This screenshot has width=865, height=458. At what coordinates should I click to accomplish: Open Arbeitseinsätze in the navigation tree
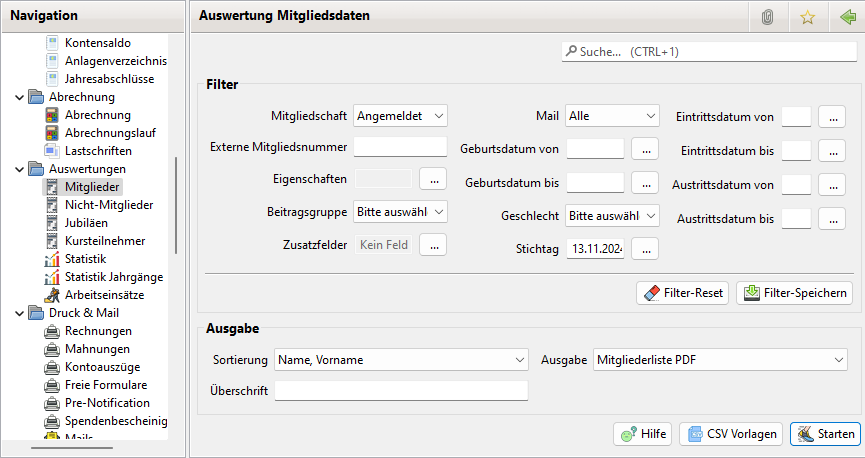(105, 295)
